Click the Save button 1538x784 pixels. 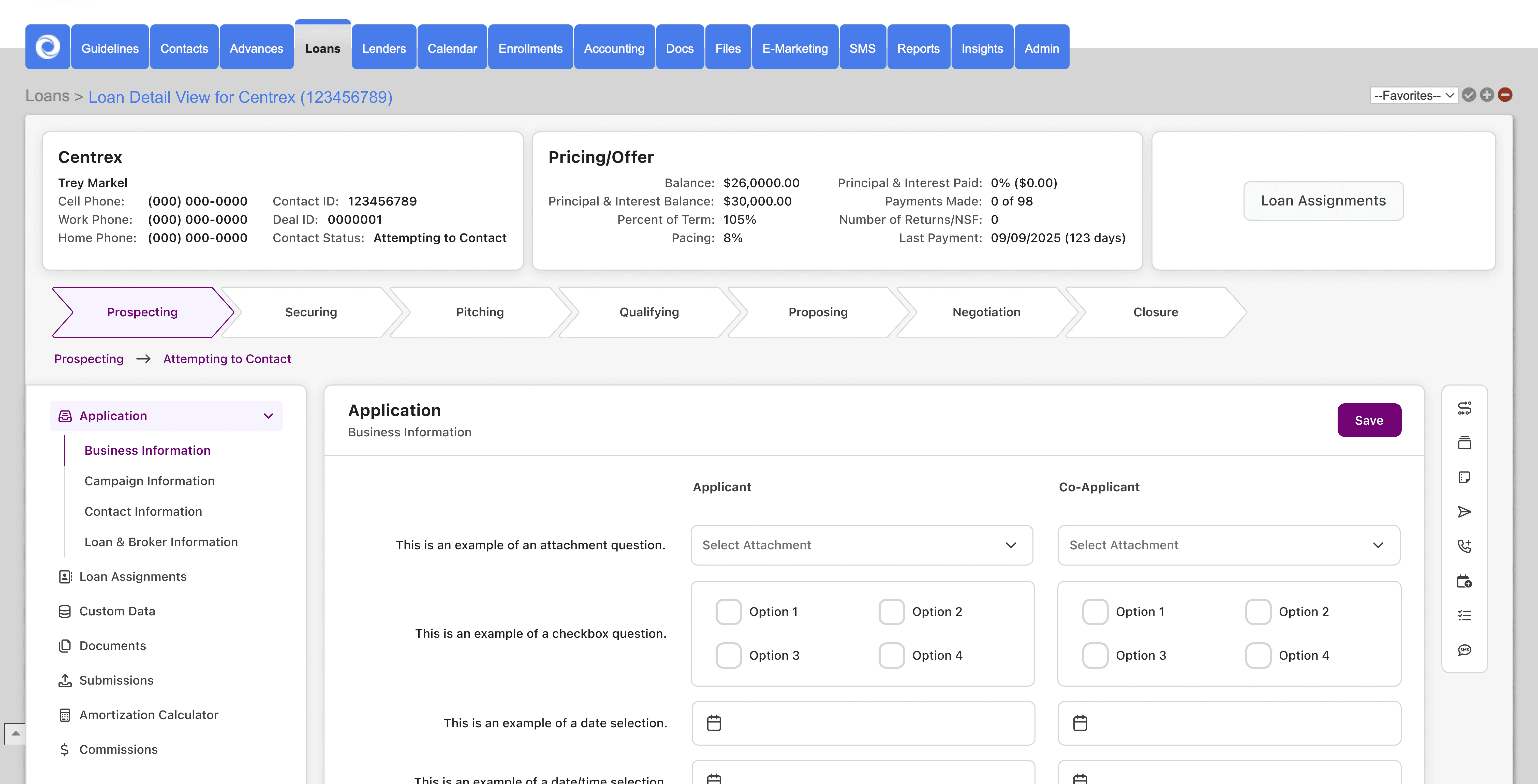[1369, 420]
